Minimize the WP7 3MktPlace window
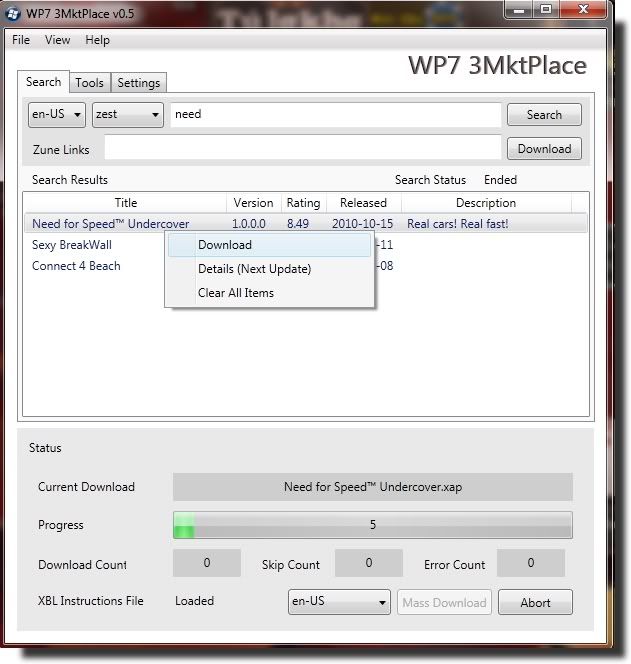This screenshot has width=631, height=664. click(518, 9)
